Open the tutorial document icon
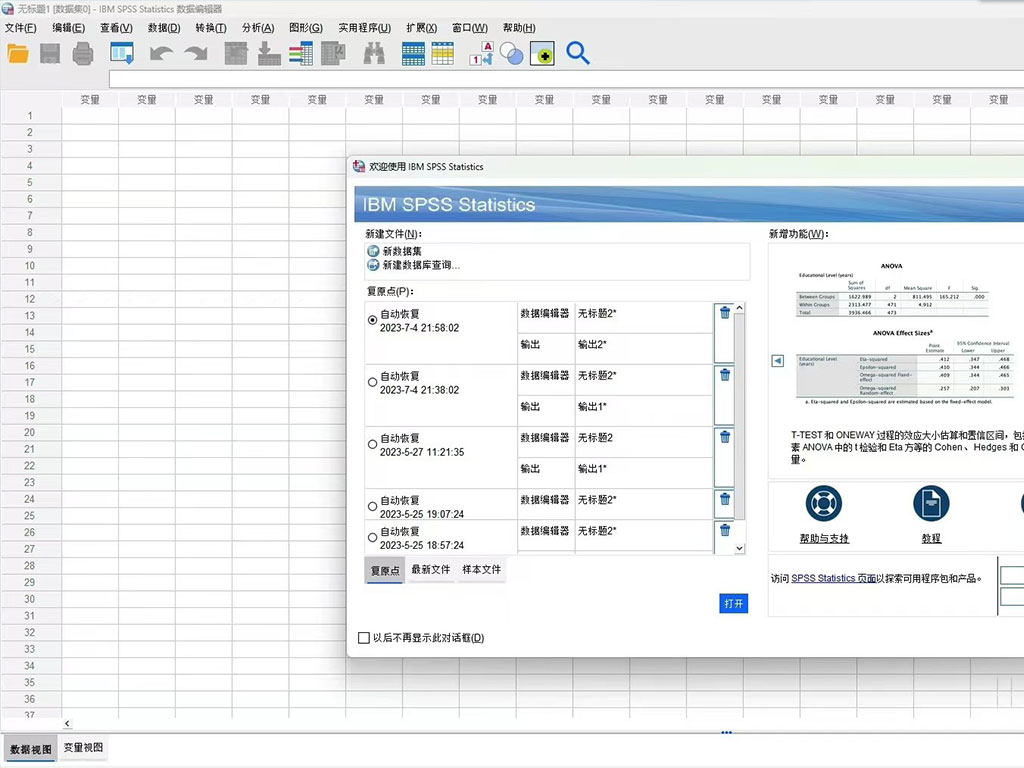Screen dimensions: 1024x768 931,504
